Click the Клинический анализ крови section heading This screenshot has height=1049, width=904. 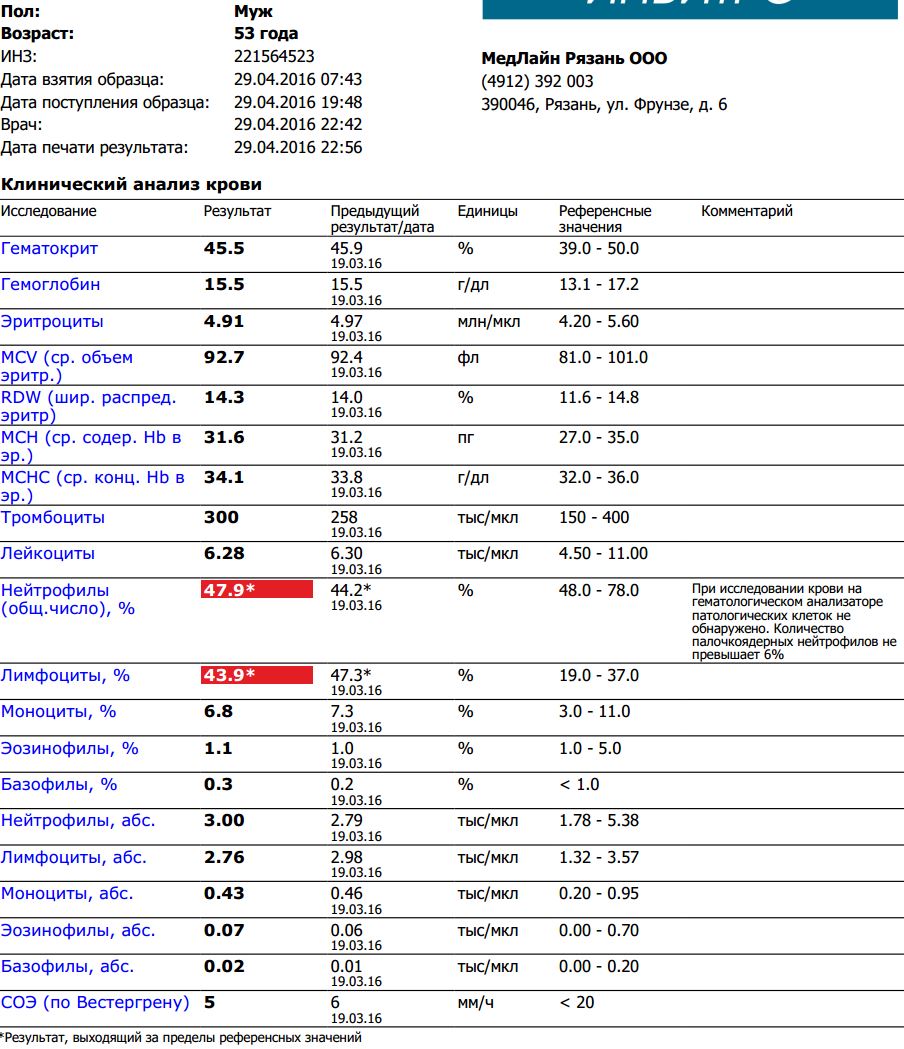coord(131,185)
